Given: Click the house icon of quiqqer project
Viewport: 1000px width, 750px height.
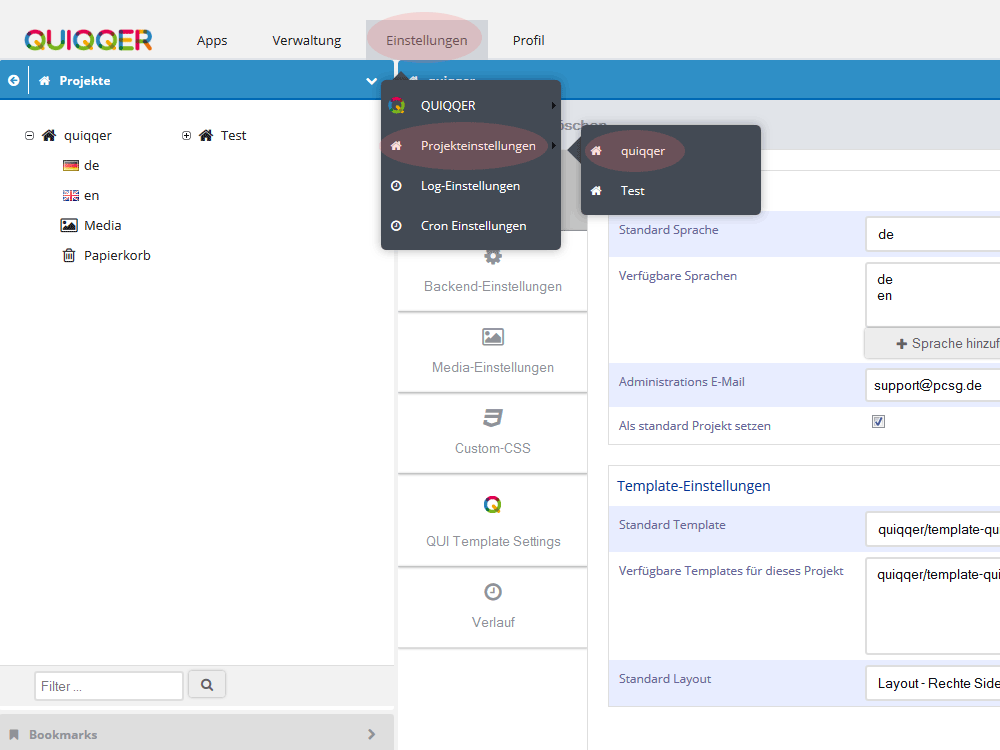Looking at the screenshot, I should pyautogui.click(x=49, y=135).
